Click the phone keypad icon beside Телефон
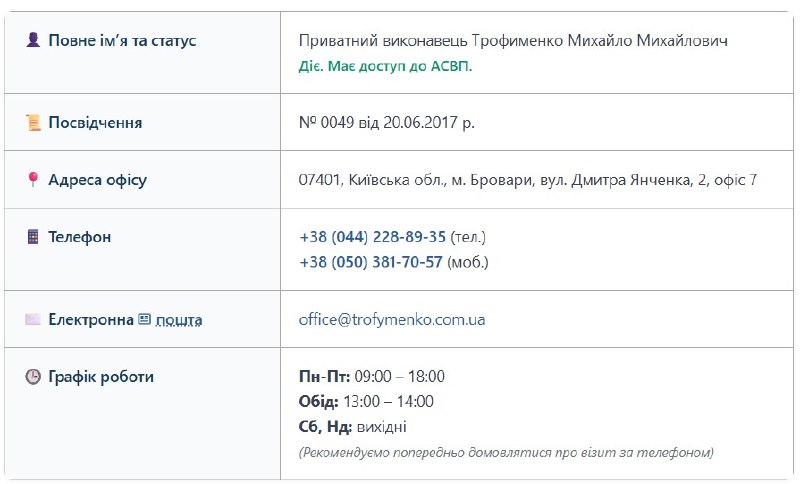Viewport: 800px width, 484px height. coord(33,237)
